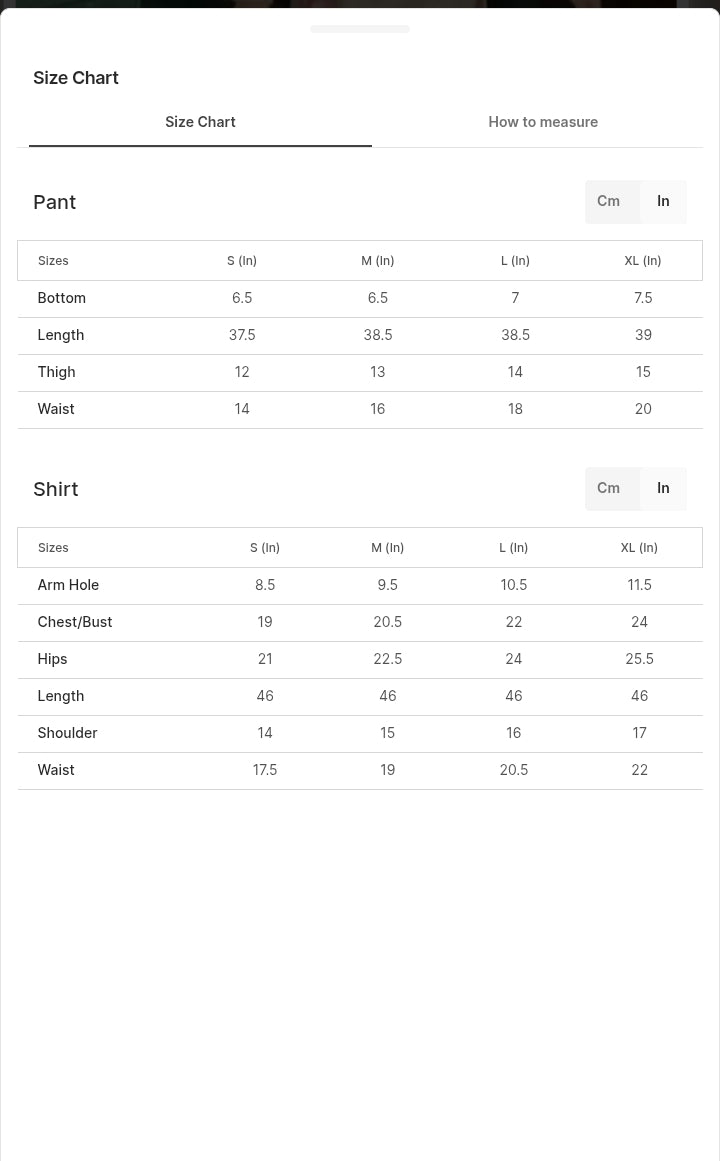
Task: Click the Pant Thigh row label
Action: [x=56, y=372]
